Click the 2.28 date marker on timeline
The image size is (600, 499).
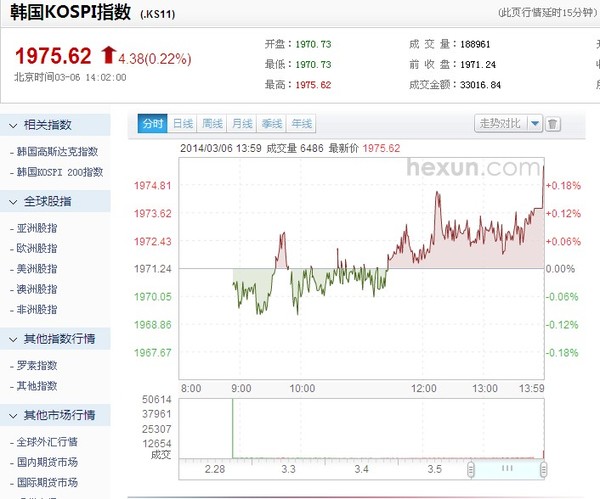click(215, 469)
